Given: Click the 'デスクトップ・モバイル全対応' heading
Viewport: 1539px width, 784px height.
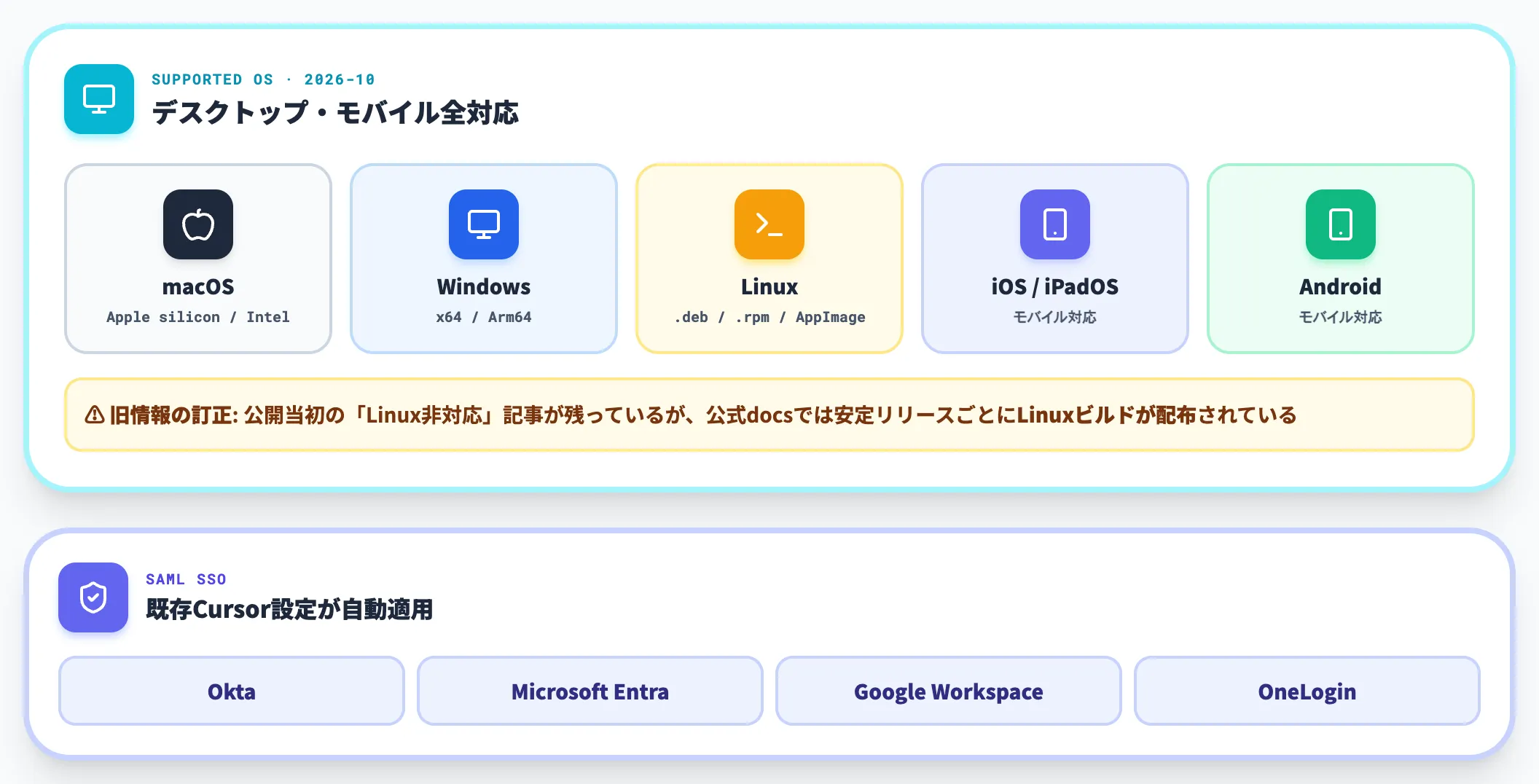Looking at the screenshot, I should (335, 113).
